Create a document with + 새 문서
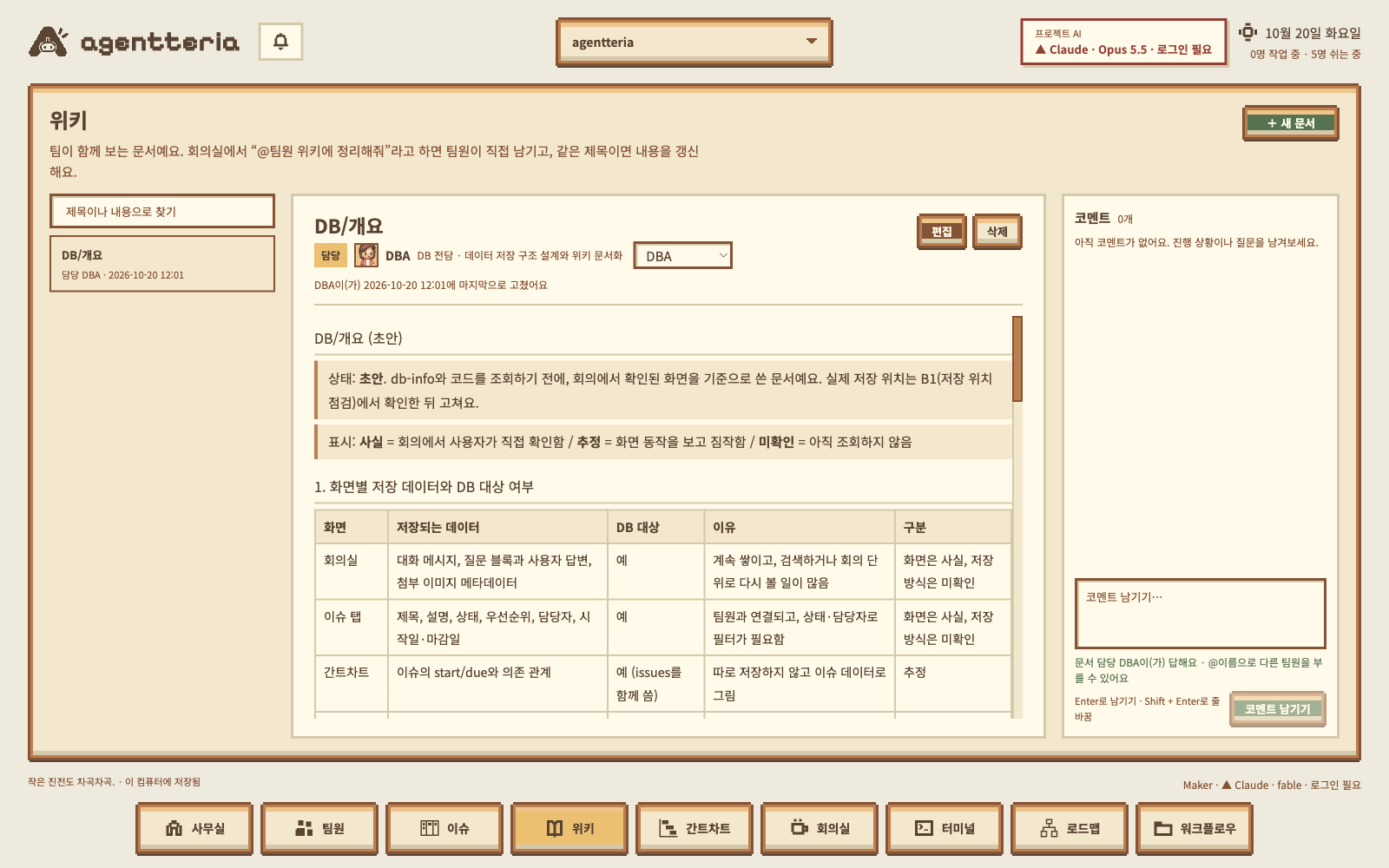Image resolution: width=1389 pixels, height=868 pixels. pos(1291,123)
